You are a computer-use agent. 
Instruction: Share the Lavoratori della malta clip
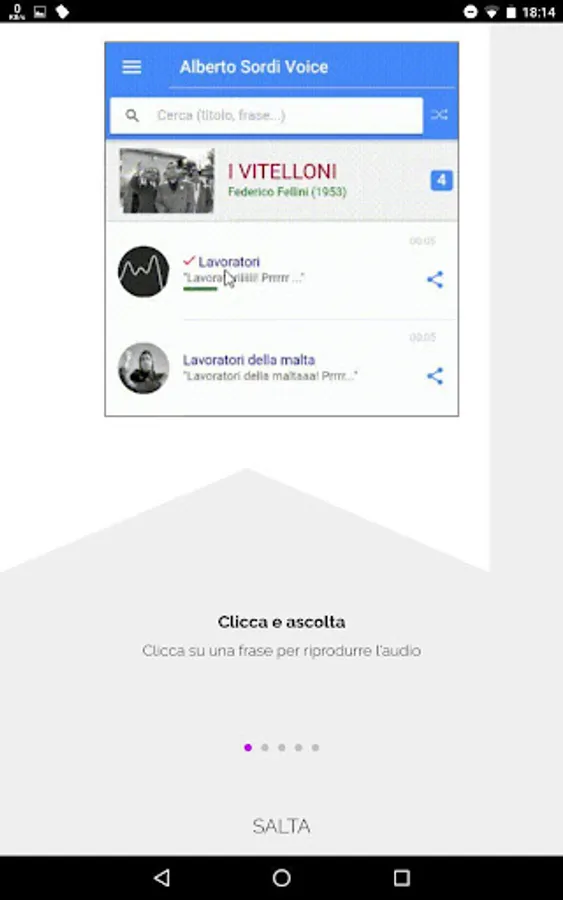pyautogui.click(x=435, y=376)
